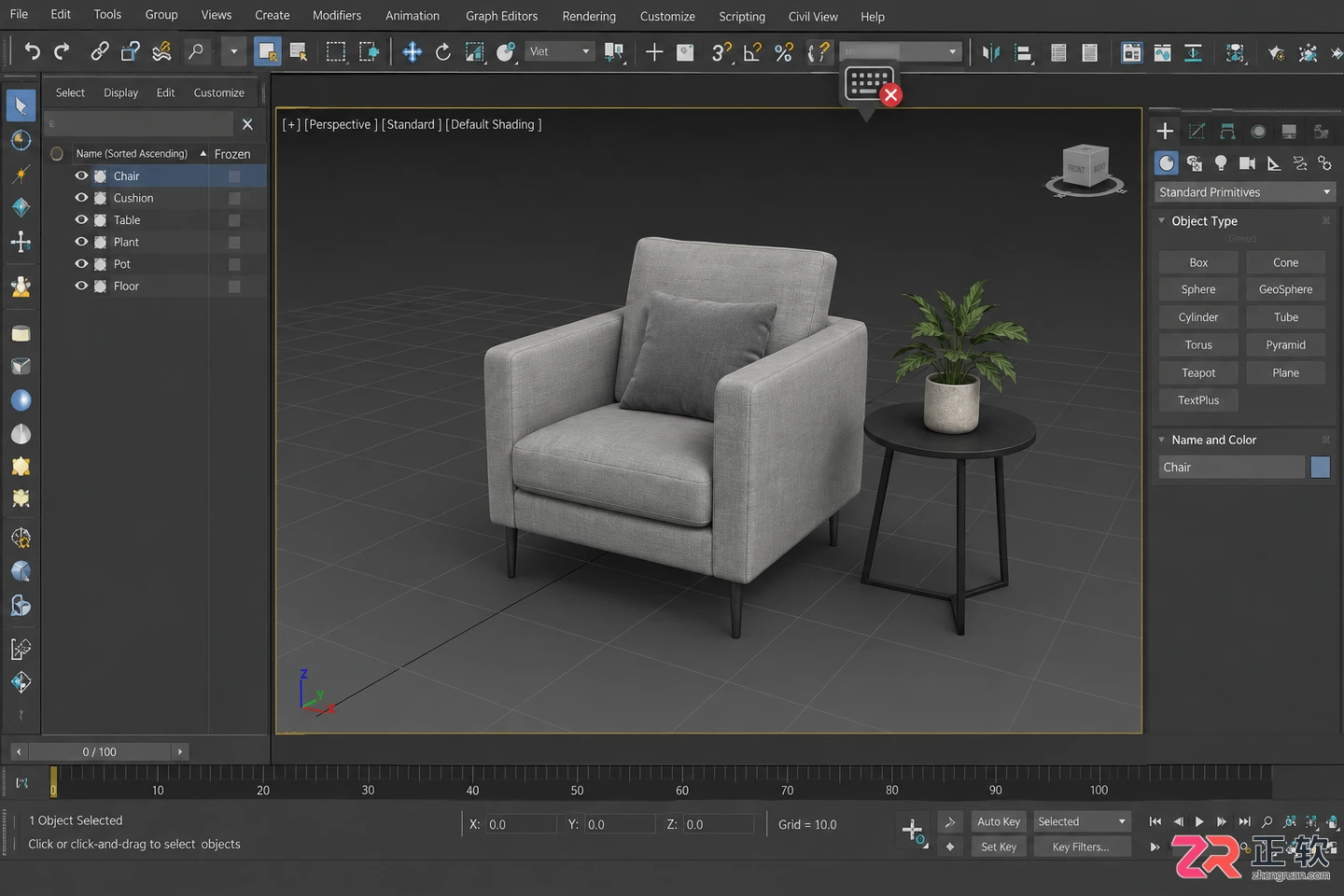Open the Chair object color swatch
The width and height of the screenshot is (1344, 896).
[1320, 468]
